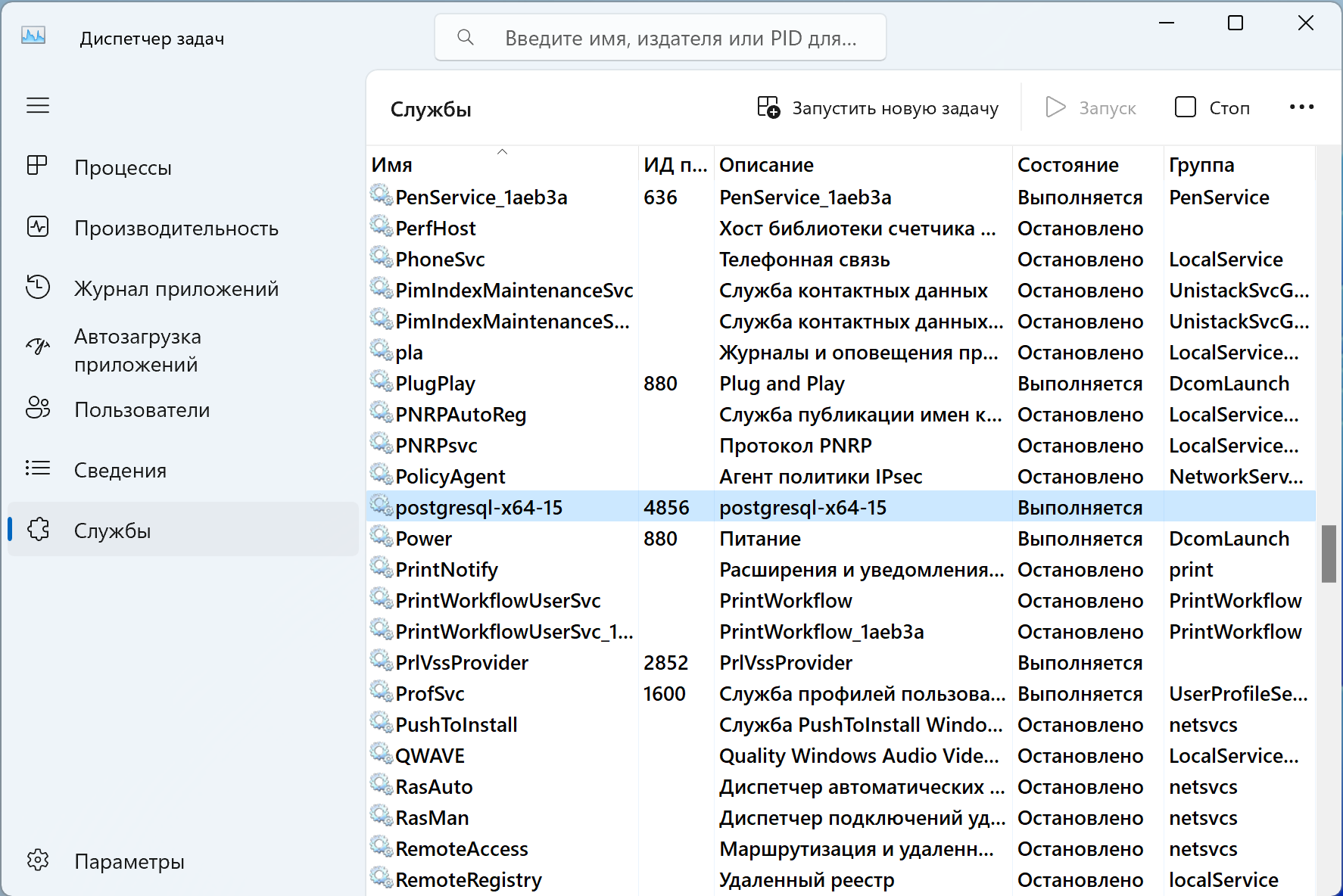The image size is (1343, 896).
Task: Sort services by the Состояние column header
Action: coord(1067,165)
